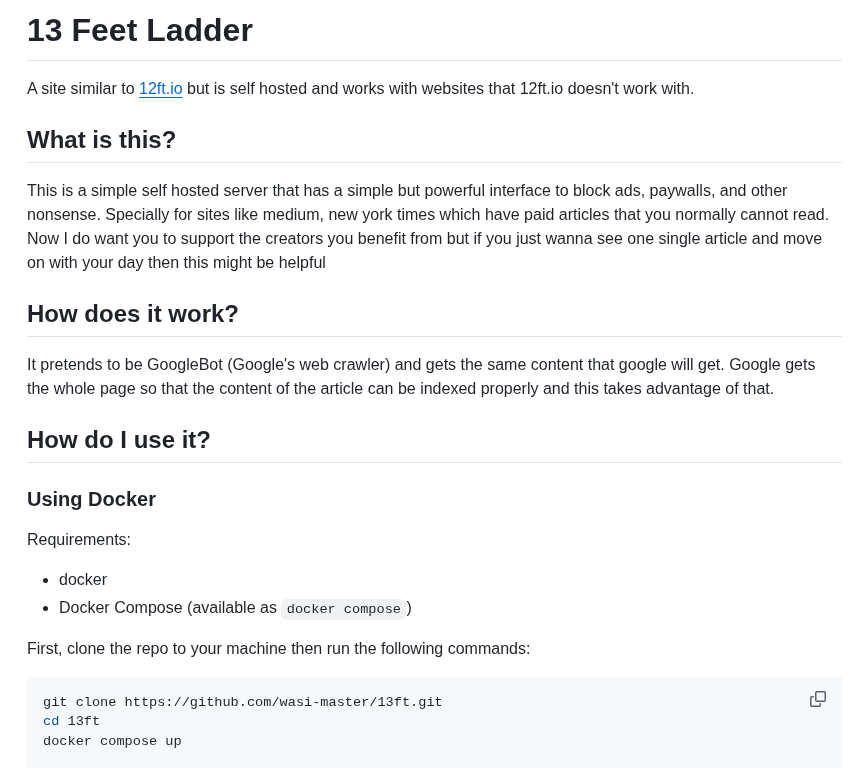This screenshot has height=769, width=864.
Task: Click the Docker Compose bullet item text
Action: pos(235,608)
